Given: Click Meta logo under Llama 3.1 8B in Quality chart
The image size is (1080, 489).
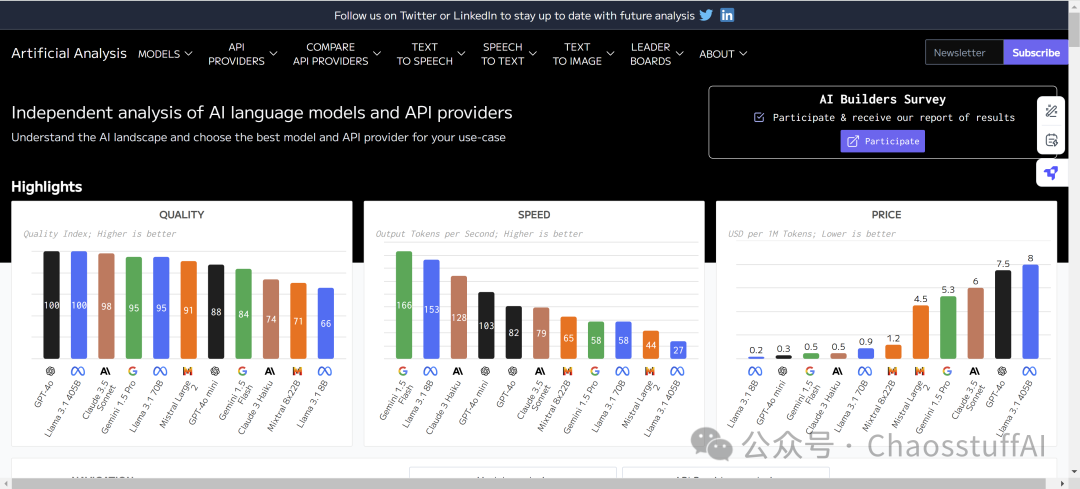Looking at the screenshot, I should click(325, 370).
